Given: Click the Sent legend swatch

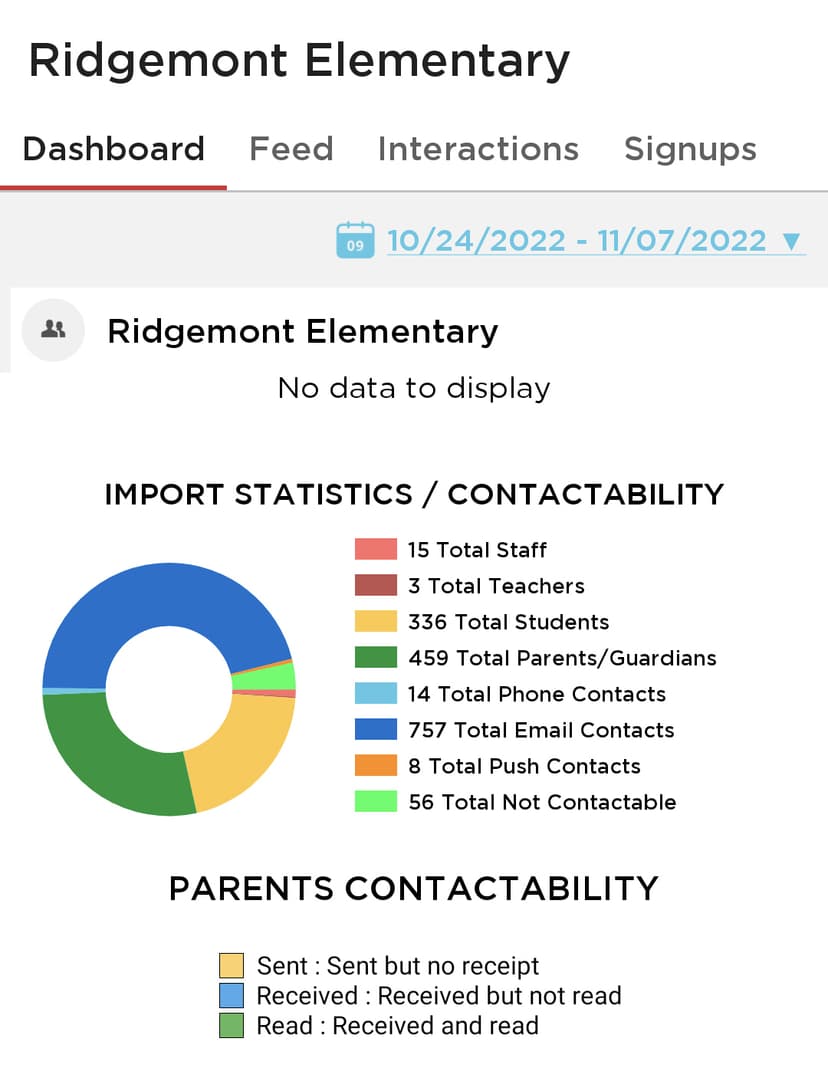Looking at the screenshot, I should (232, 966).
